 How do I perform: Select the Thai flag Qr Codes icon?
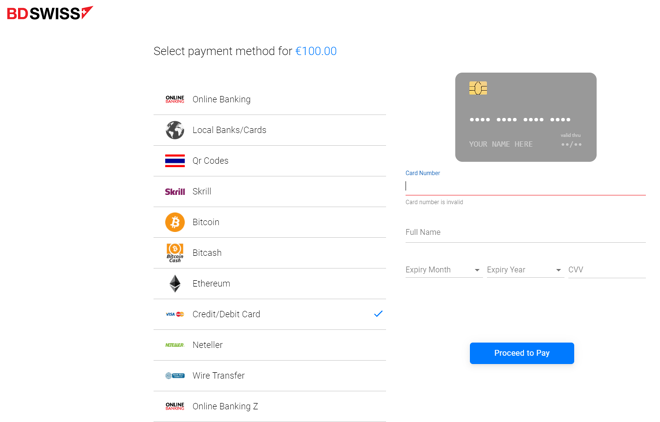pyautogui.click(x=175, y=161)
